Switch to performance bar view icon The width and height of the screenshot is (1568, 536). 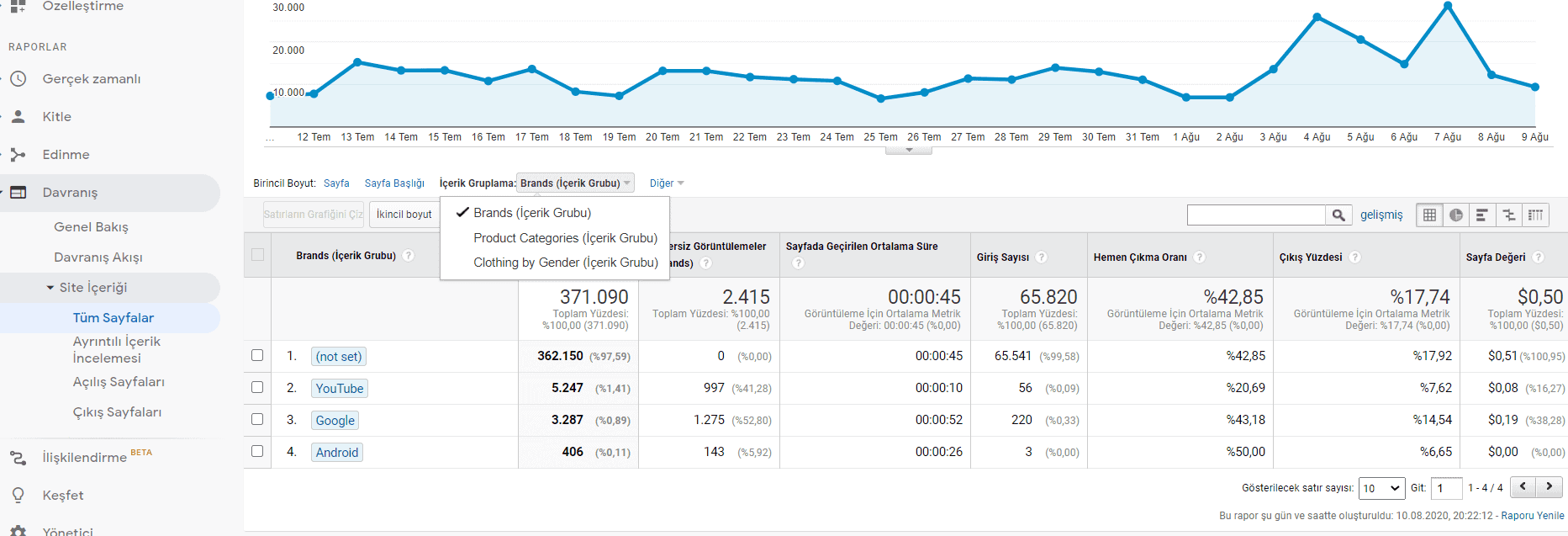click(x=1482, y=215)
